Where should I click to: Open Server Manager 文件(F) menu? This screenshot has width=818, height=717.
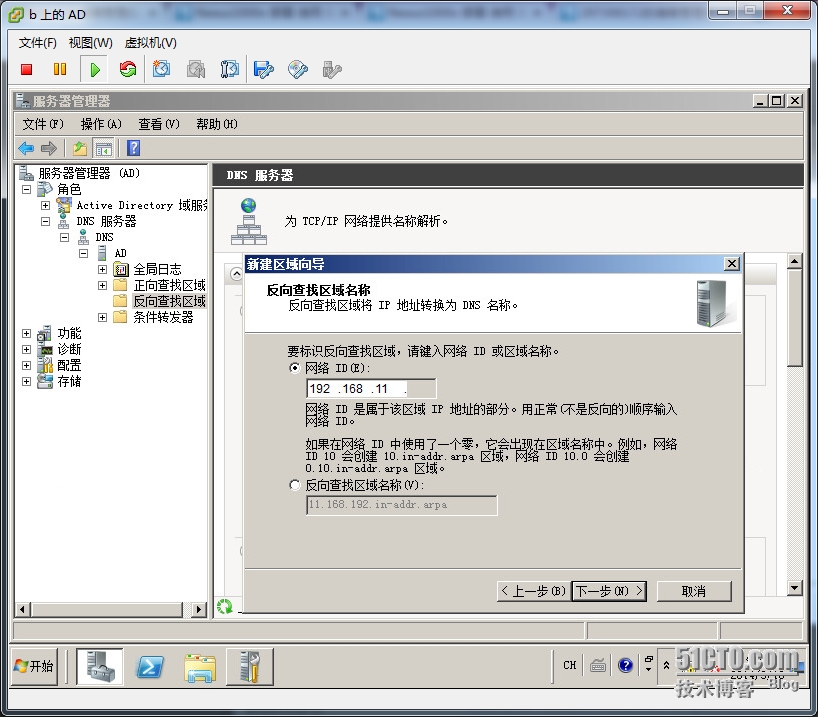pos(43,124)
